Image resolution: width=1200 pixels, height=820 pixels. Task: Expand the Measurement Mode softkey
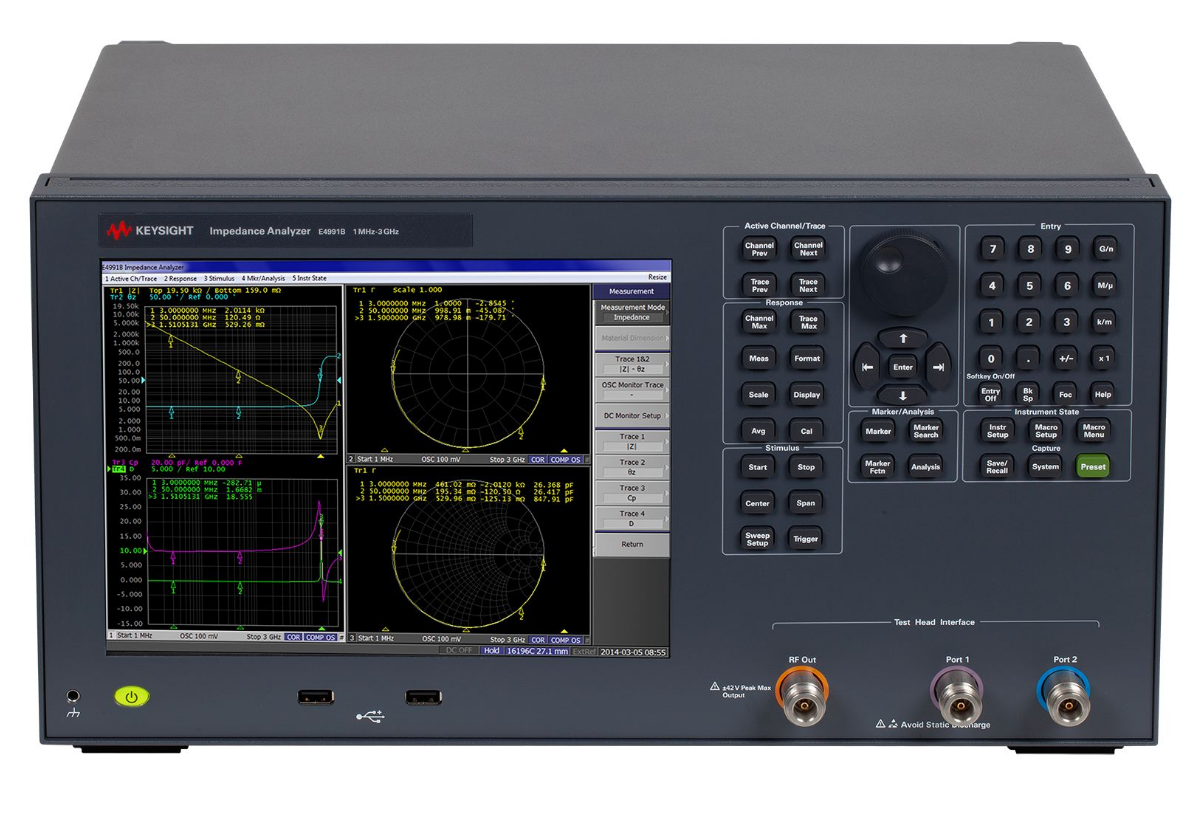click(x=631, y=312)
